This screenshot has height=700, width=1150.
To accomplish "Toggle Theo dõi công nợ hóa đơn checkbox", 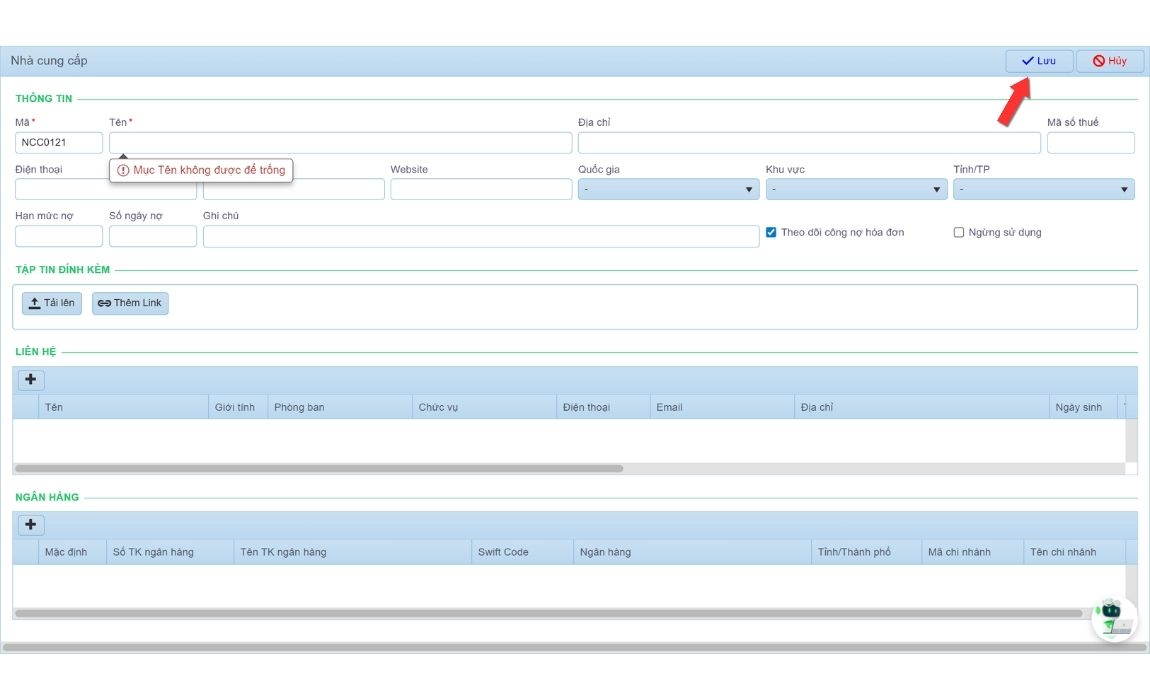I will tap(771, 233).
